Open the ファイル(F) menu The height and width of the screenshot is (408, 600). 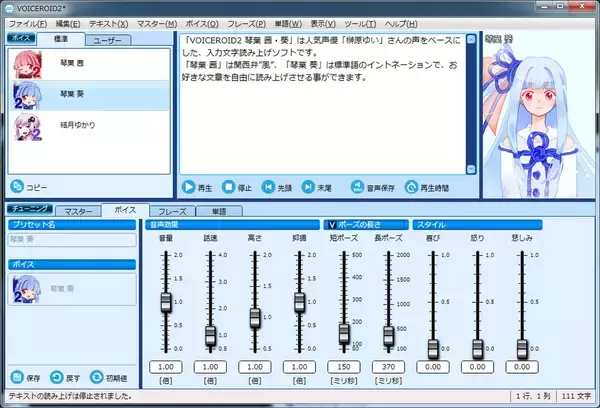pos(27,22)
